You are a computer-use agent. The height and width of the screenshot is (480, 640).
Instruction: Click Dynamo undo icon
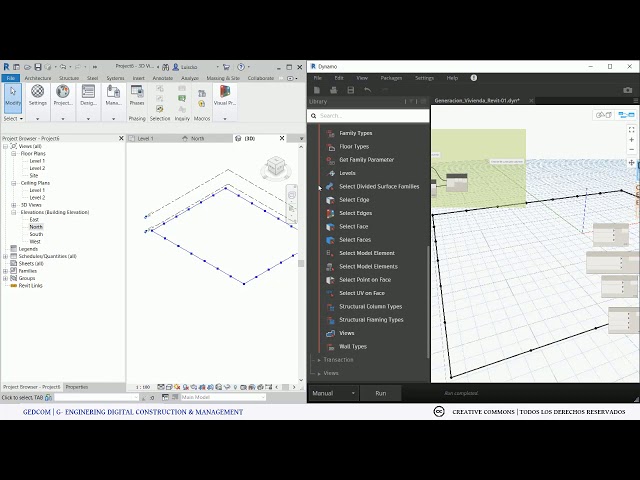pos(367,90)
